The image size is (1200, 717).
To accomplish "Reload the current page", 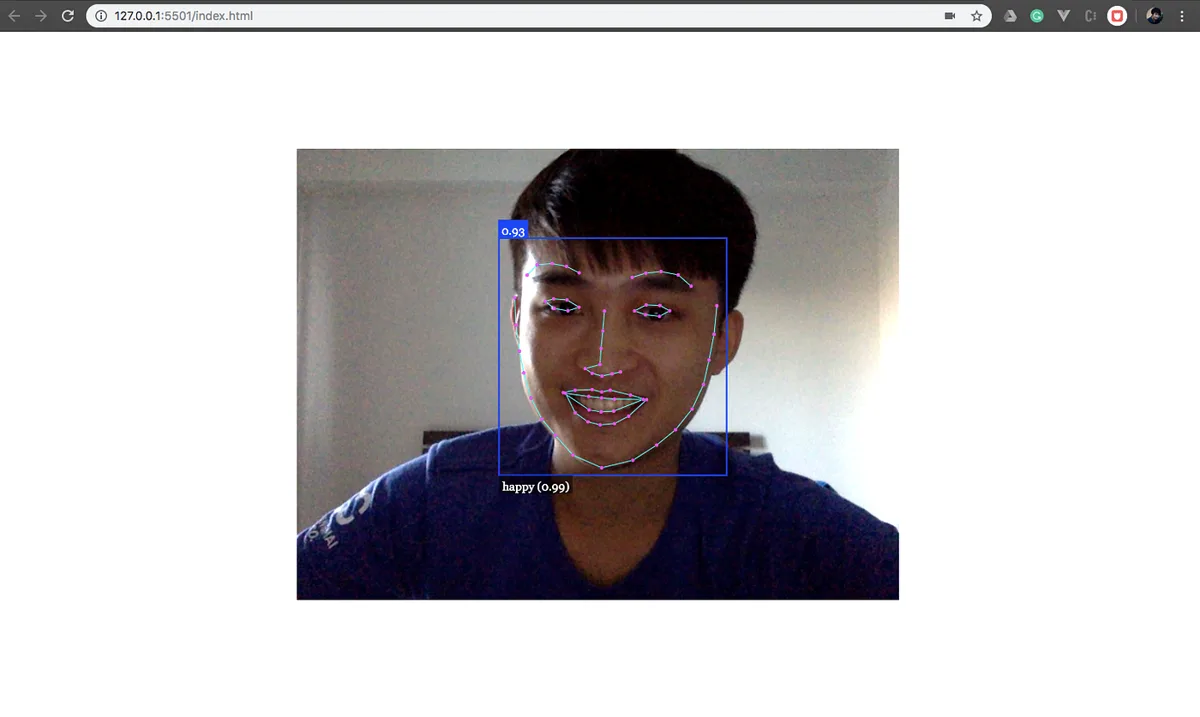I will coord(68,16).
